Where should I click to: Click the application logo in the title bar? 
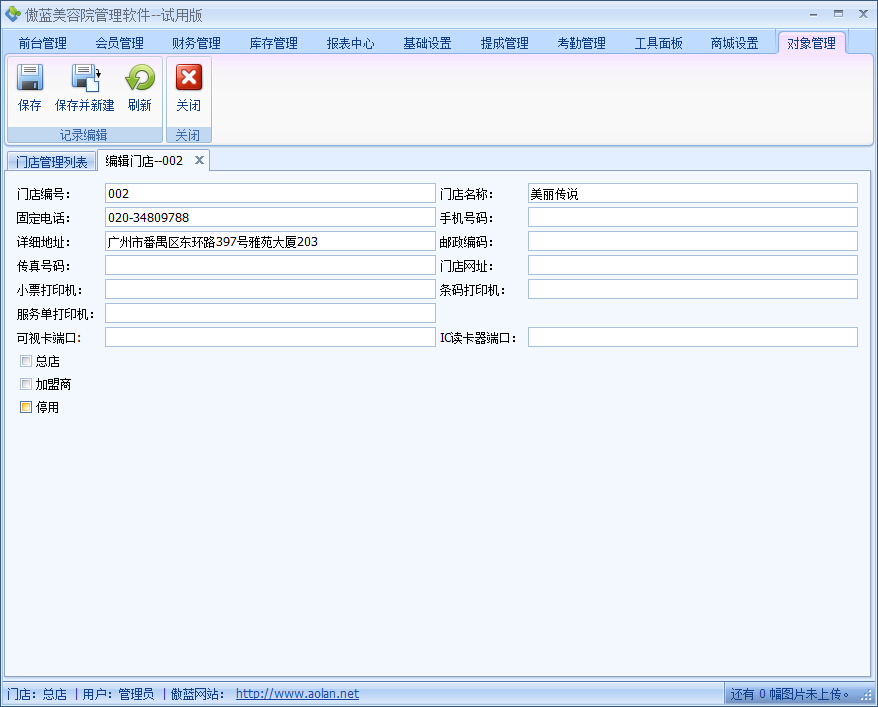(12, 12)
